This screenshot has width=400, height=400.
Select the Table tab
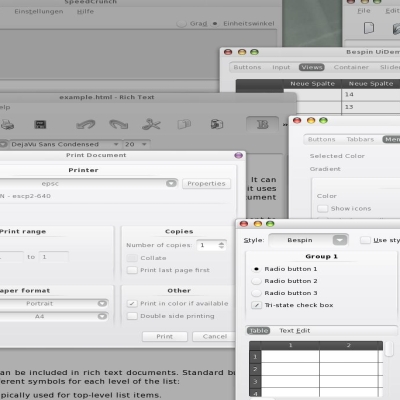pos(258,331)
